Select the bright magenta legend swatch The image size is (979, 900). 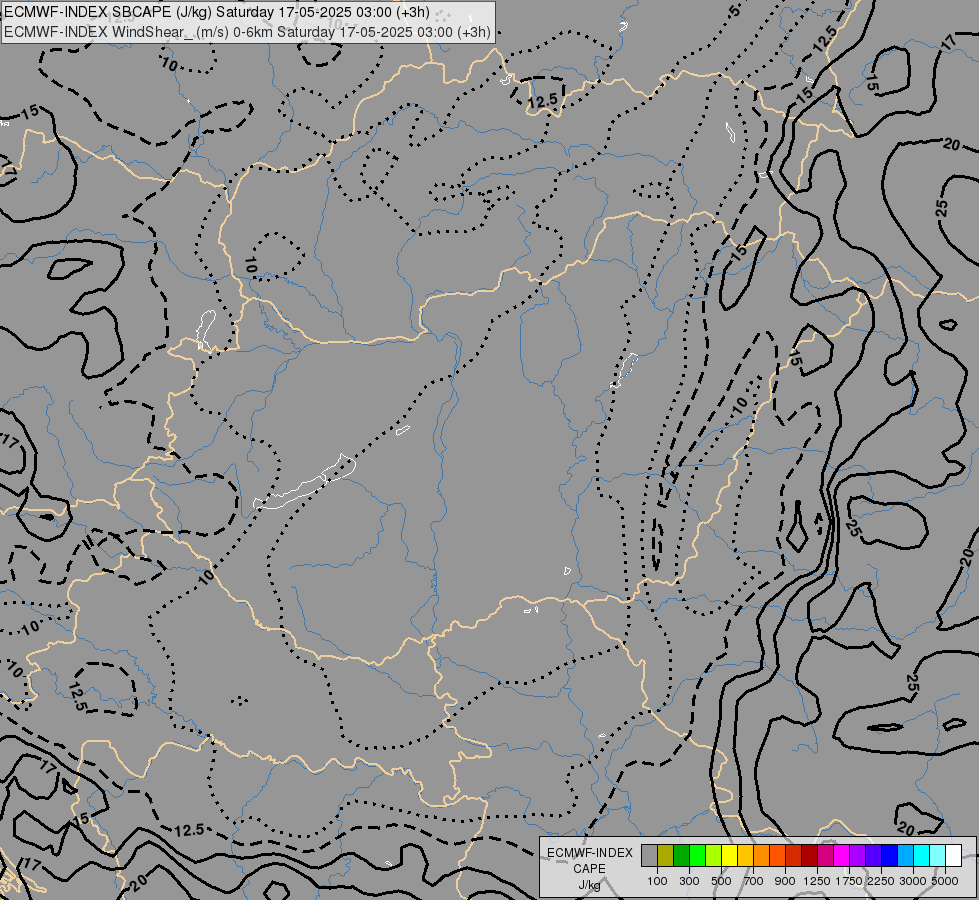[x=841, y=856]
